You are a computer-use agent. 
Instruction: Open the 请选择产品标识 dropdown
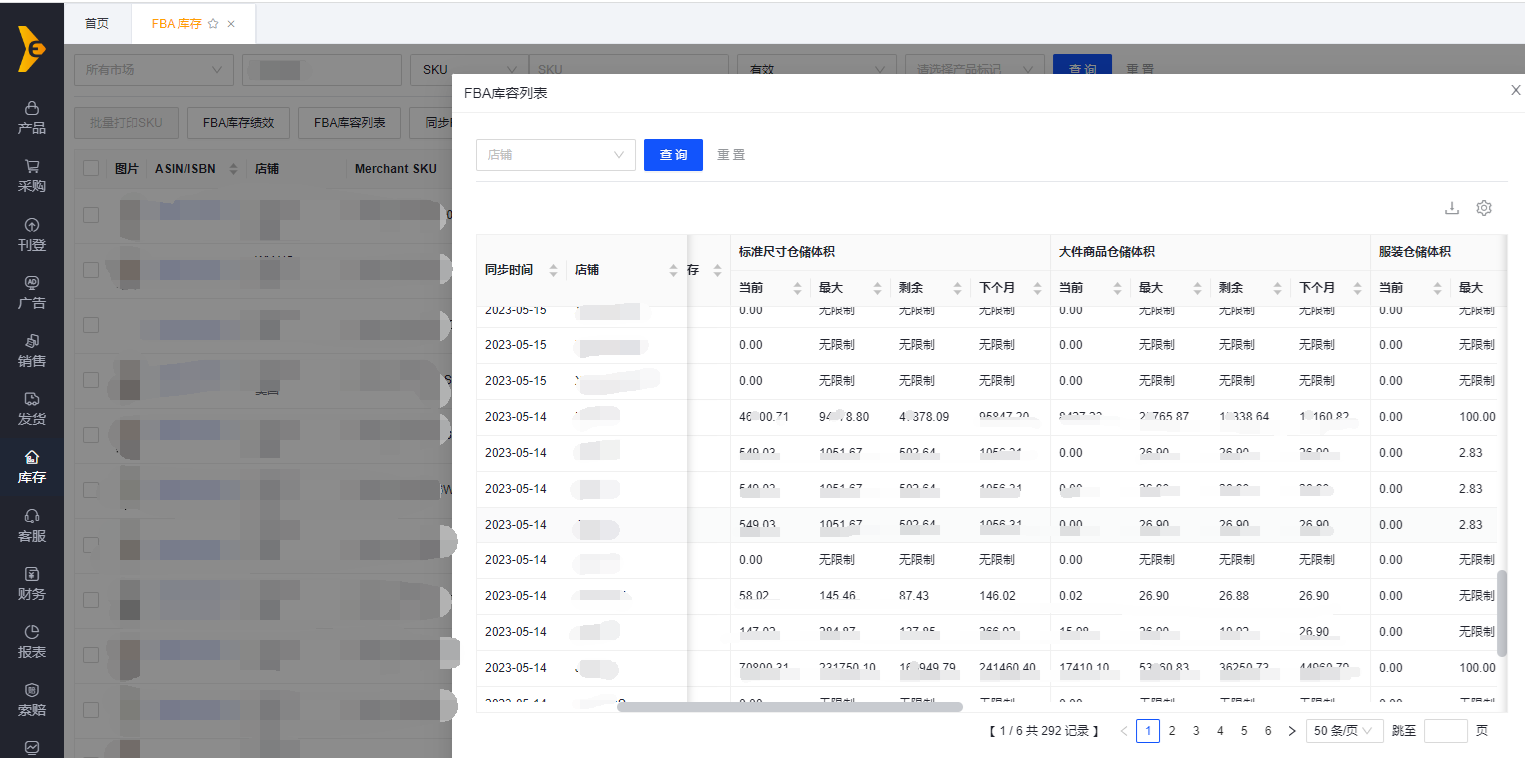[975, 70]
